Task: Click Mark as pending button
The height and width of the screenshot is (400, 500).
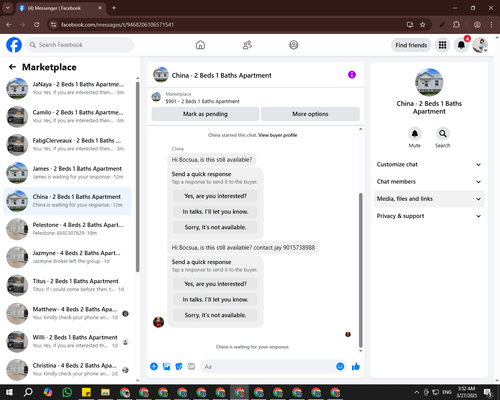Action: pyautogui.click(x=205, y=114)
